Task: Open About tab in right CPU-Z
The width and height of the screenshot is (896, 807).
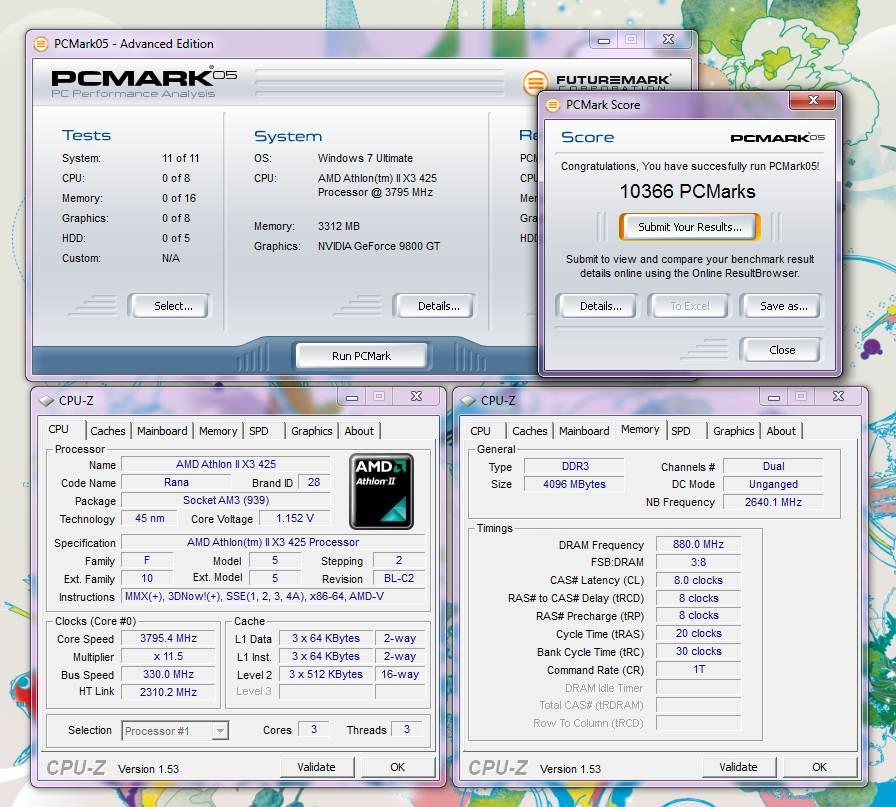Action: 781,431
